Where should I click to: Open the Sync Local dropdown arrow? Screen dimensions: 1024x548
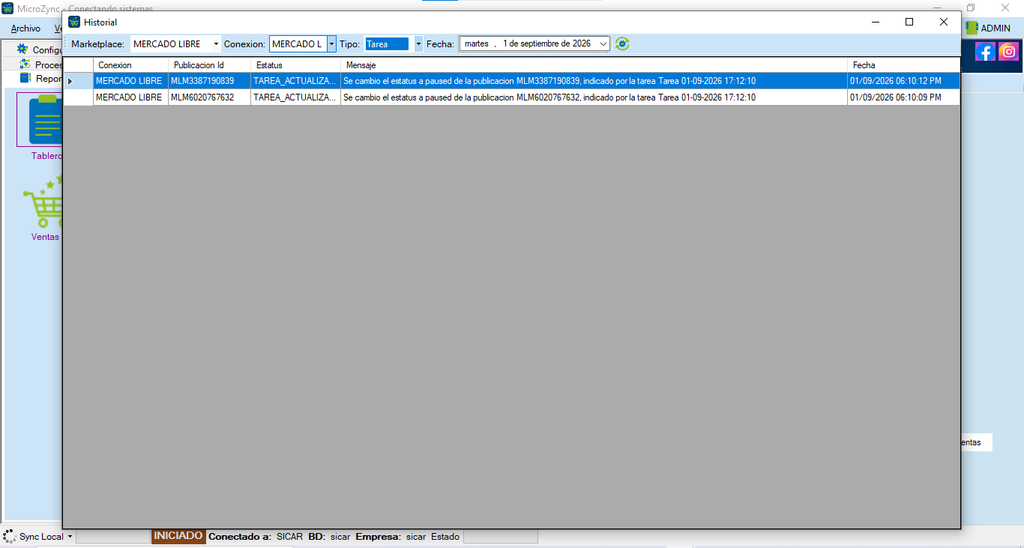tap(70, 537)
